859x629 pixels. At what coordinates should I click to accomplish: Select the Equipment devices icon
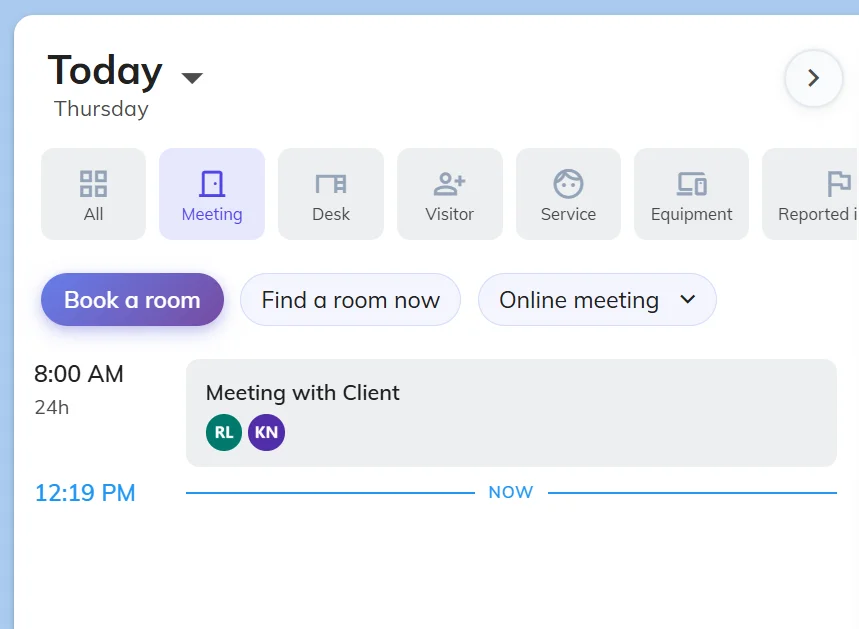click(691, 184)
